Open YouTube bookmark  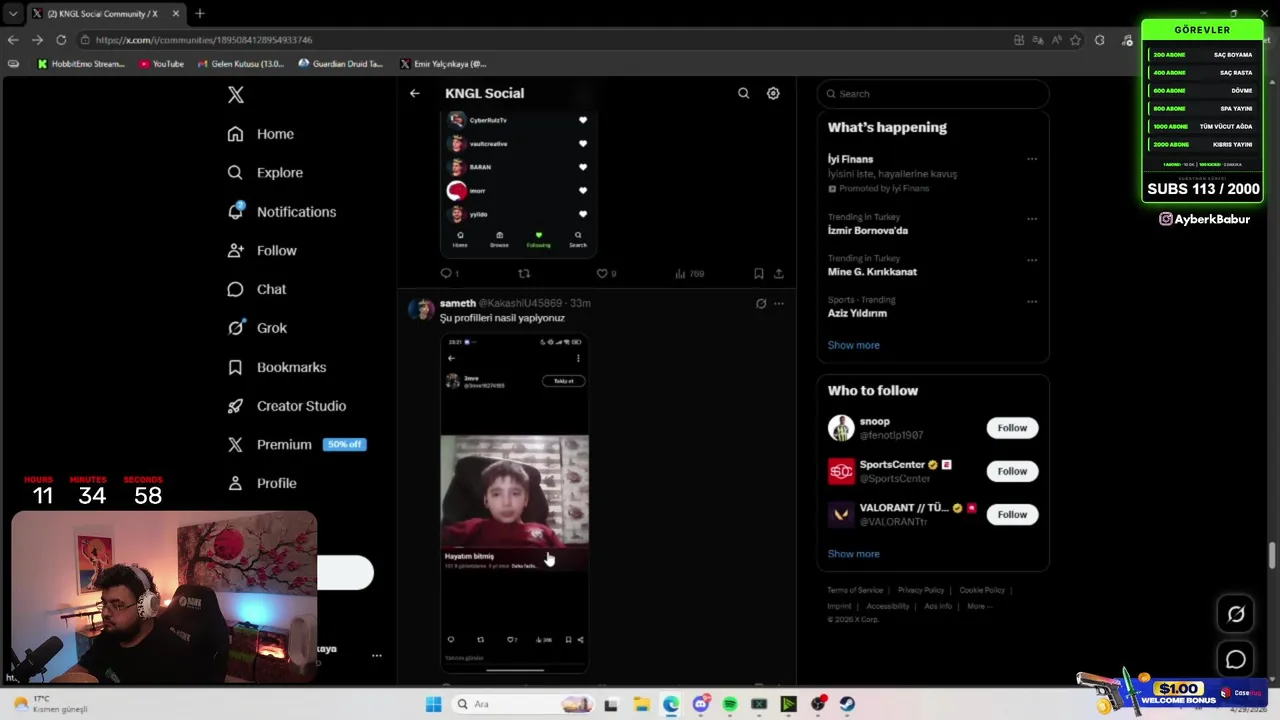click(x=161, y=64)
